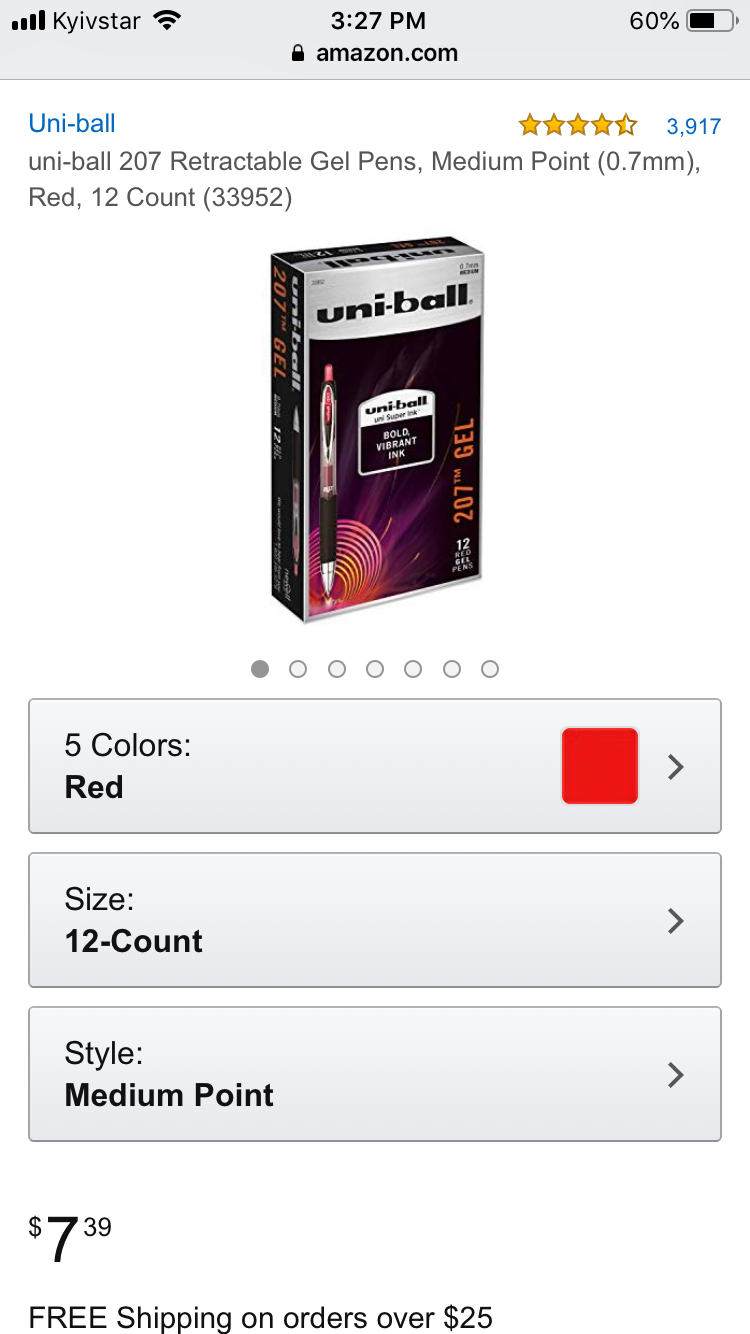Tap the star rating icons

tap(577, 125)
